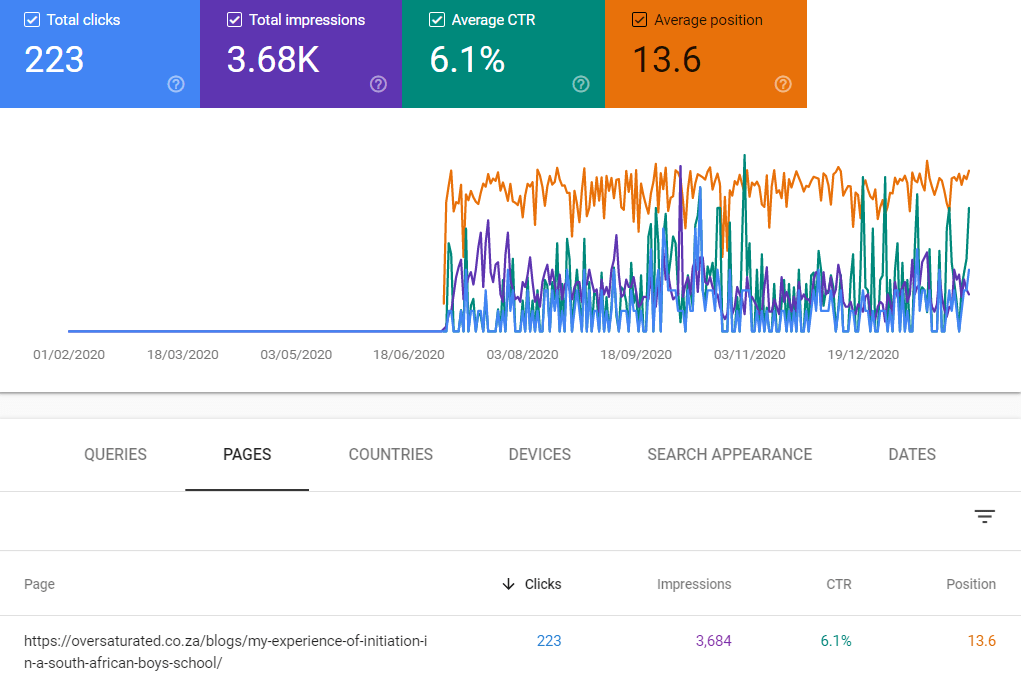Open the Devices tab
The width and height of the screenshot is (1021, 678).
pos(539,454)
